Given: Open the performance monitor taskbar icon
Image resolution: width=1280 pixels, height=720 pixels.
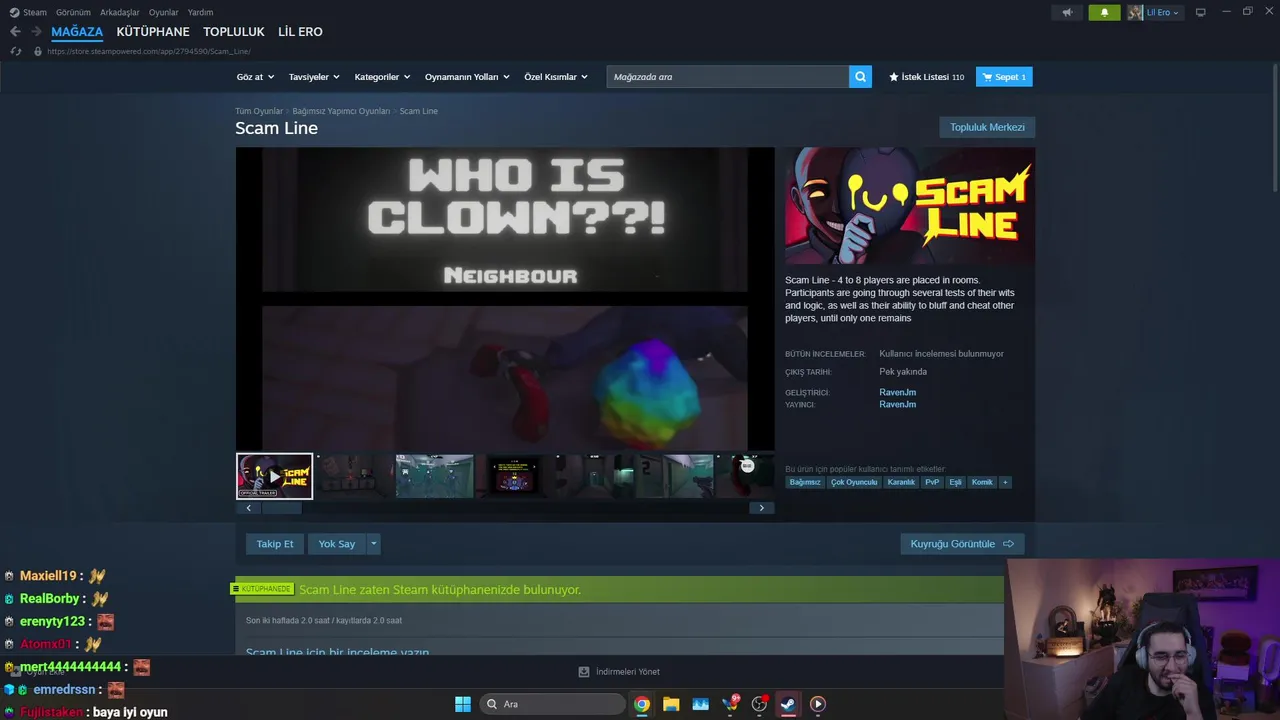Looking at the screenshot, I should (x=701, y=704).
